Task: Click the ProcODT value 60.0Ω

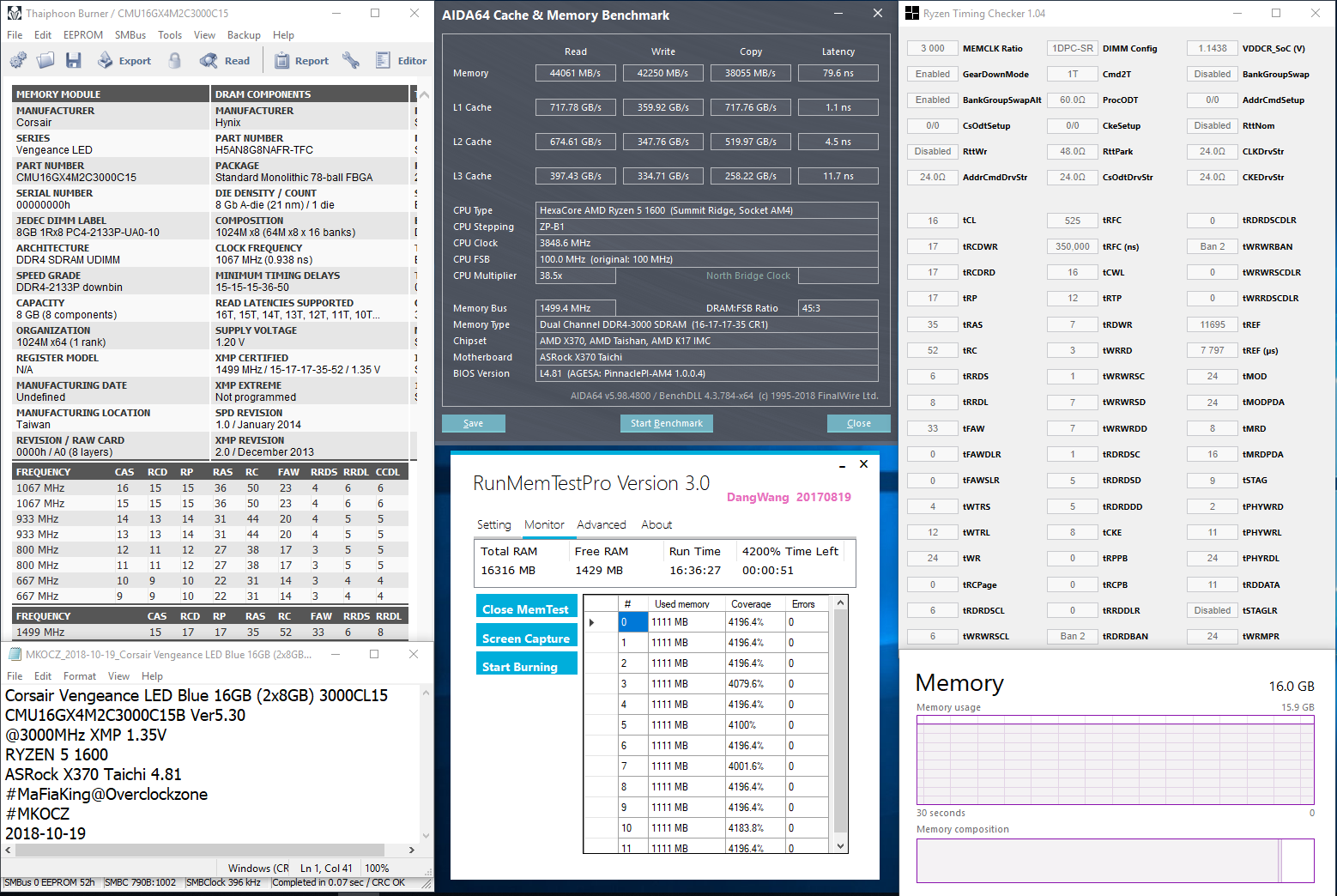Action: 1072,100
